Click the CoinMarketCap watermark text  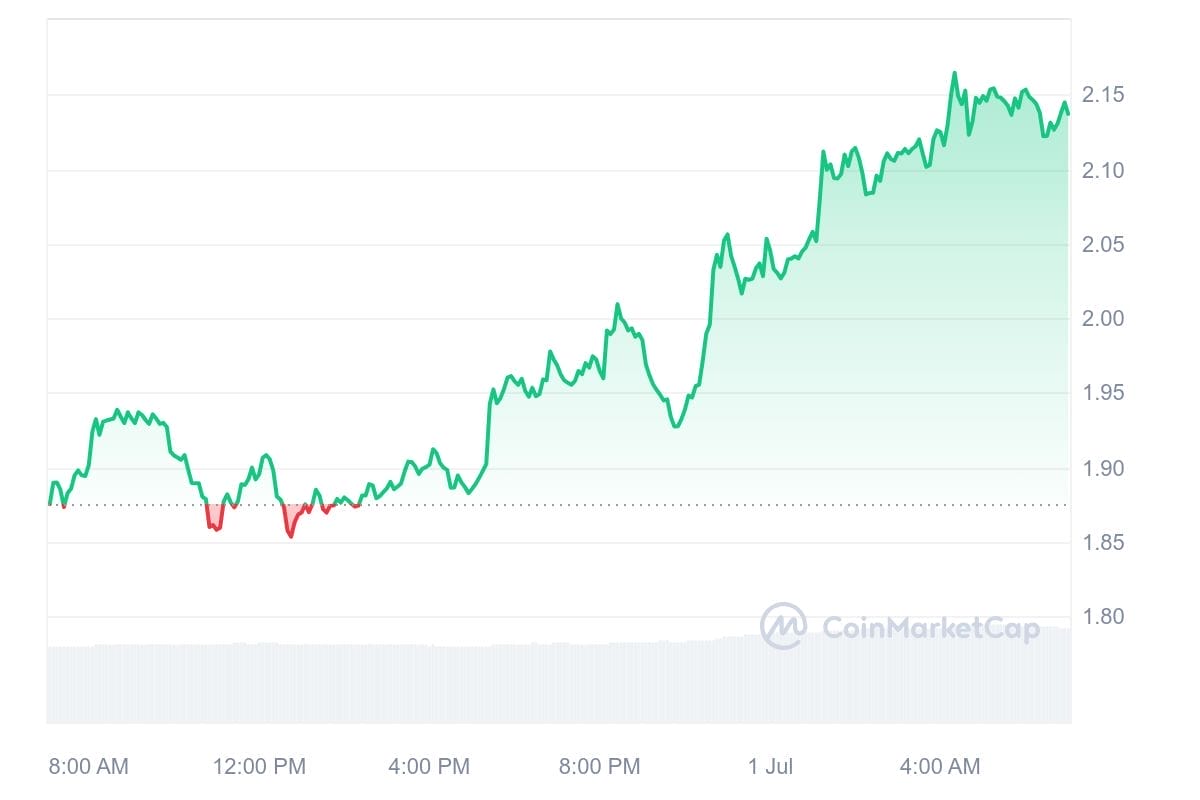[x=930, y=627]
